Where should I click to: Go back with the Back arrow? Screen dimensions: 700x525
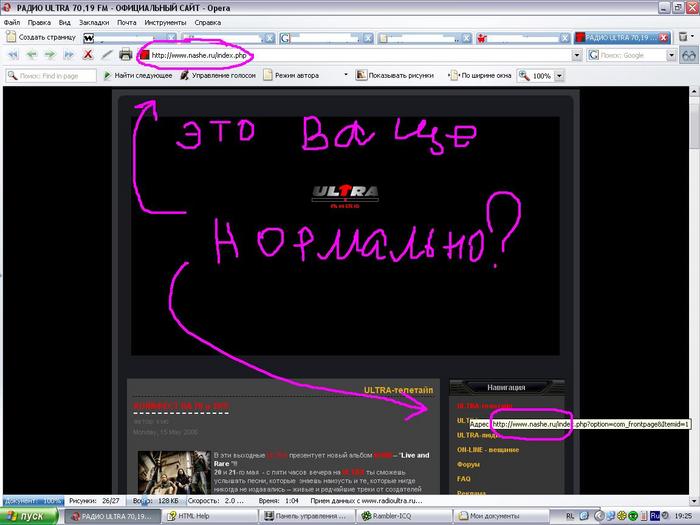click(x=31, y=55)
